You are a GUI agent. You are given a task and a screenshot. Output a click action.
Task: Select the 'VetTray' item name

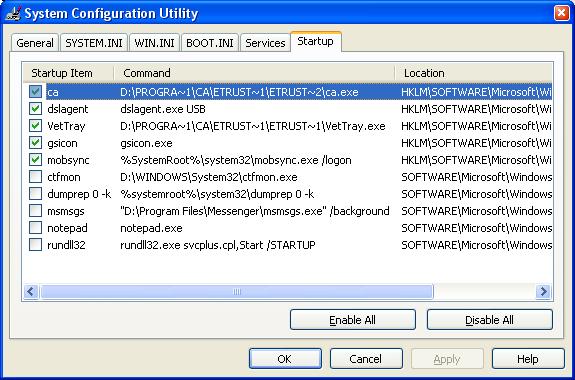click(66, 126)
